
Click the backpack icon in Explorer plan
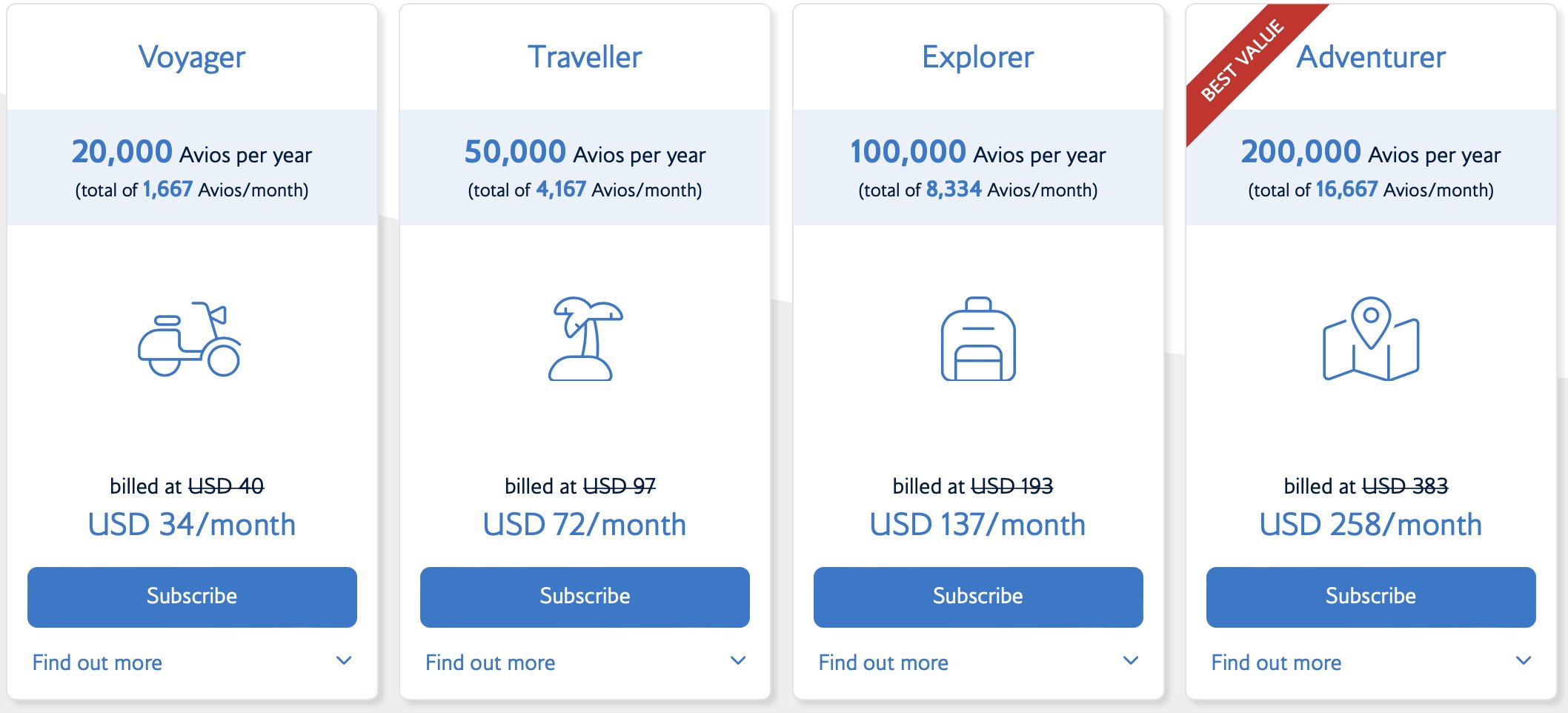coord(978,339)
